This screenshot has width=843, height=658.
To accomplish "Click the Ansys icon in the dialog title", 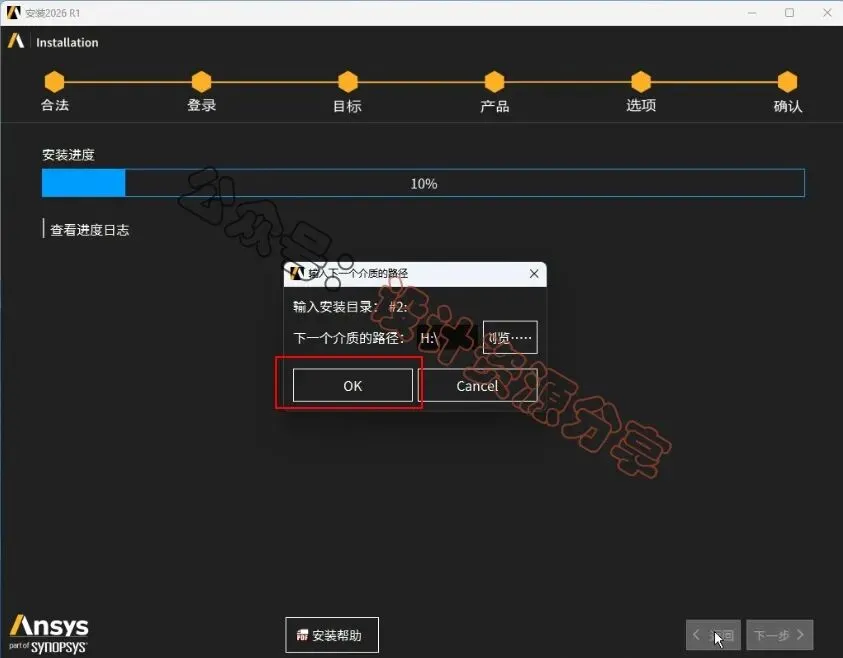I will click(x=297, y=273).
